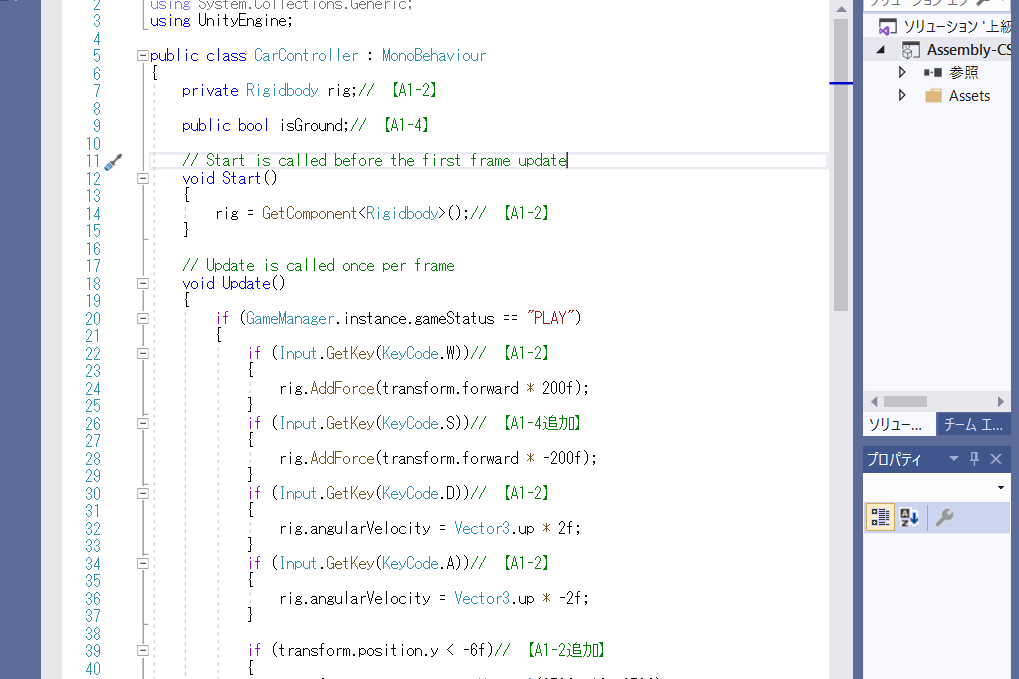This screenshot has width=1019, height=679.
Task: Sort properties alphabetically
Action: pos(909,517)
